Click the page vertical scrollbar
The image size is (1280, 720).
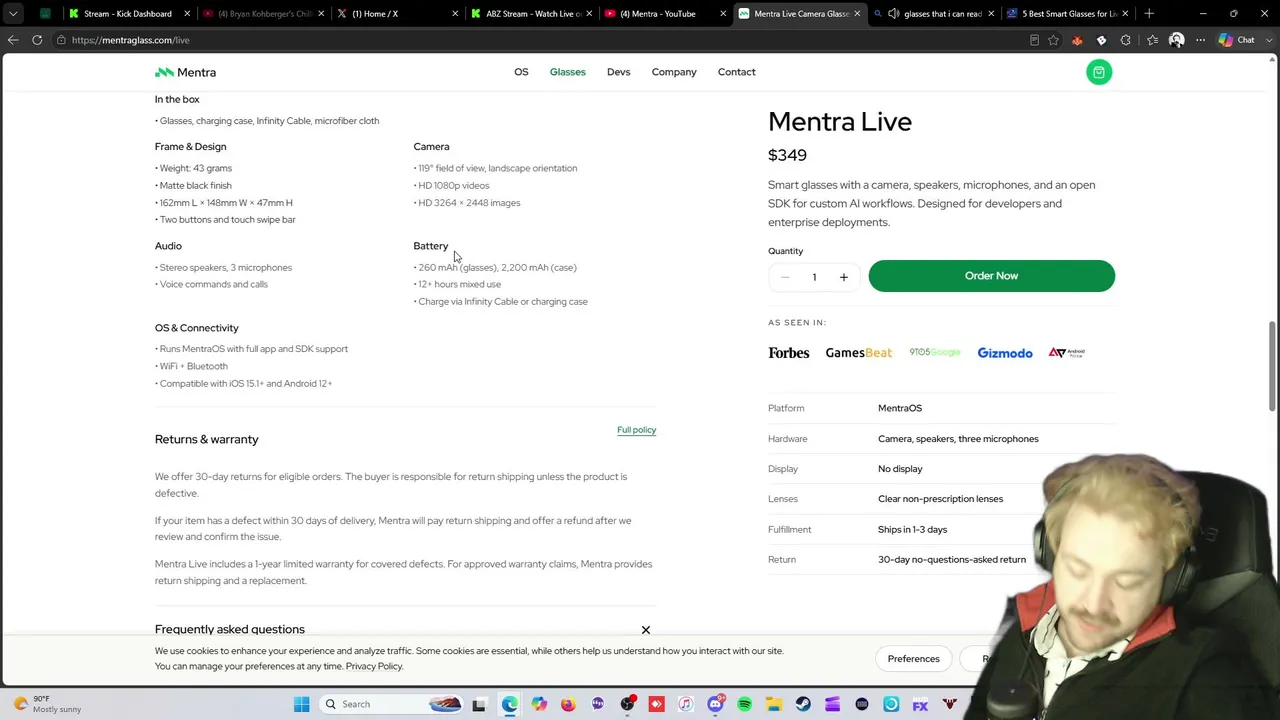(x=1272, y=365)
